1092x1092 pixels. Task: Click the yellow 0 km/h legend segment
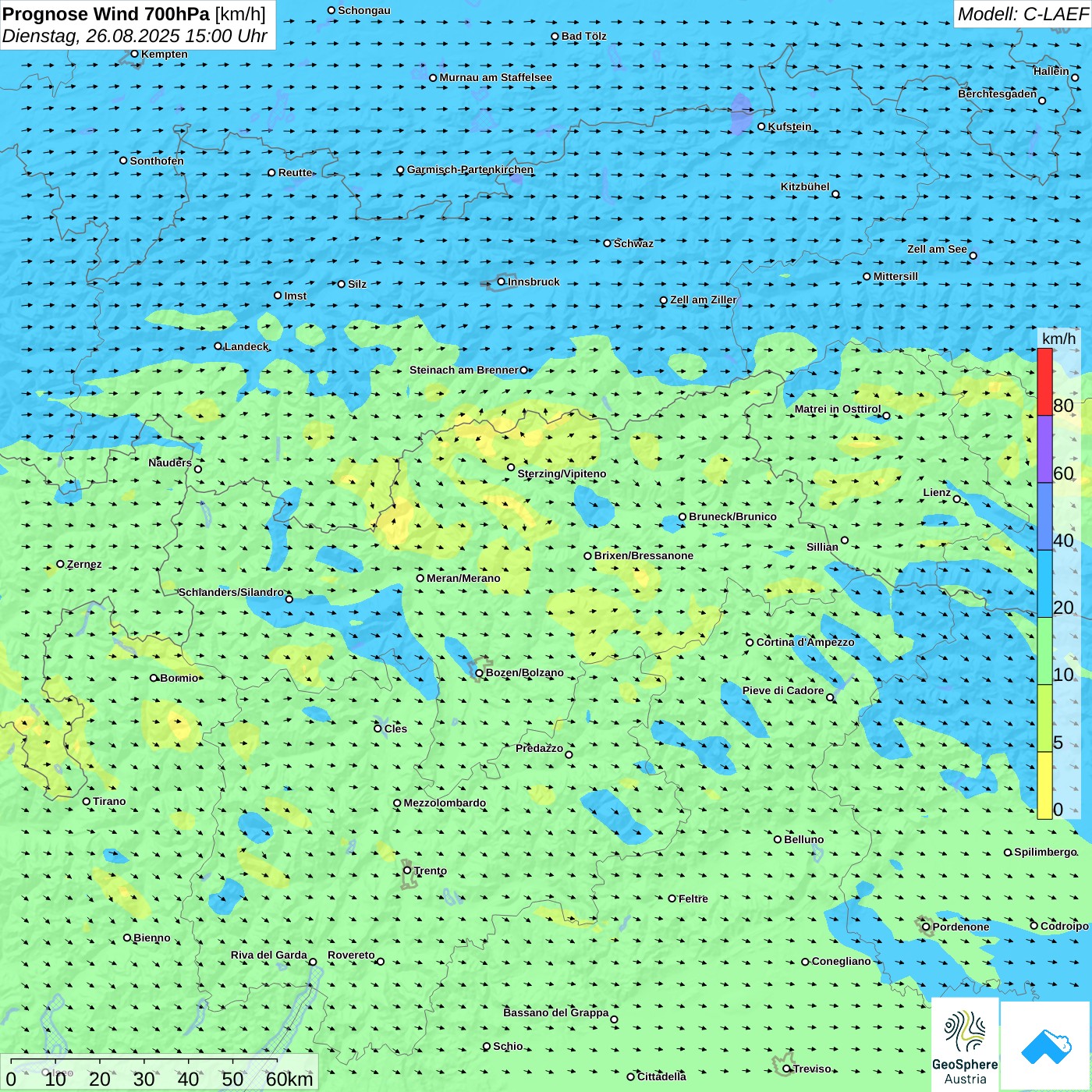pos(1044,785)
